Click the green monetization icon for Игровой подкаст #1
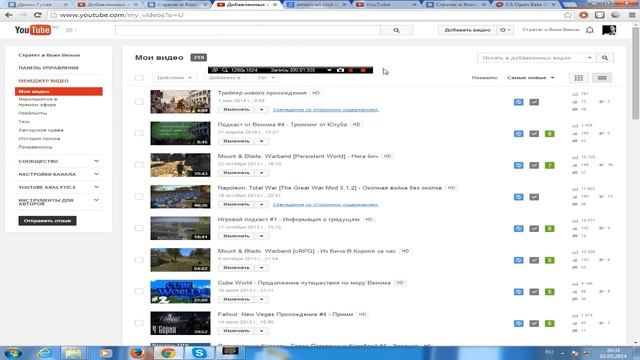Screen dimensions: 640x360 click(549, 229)
